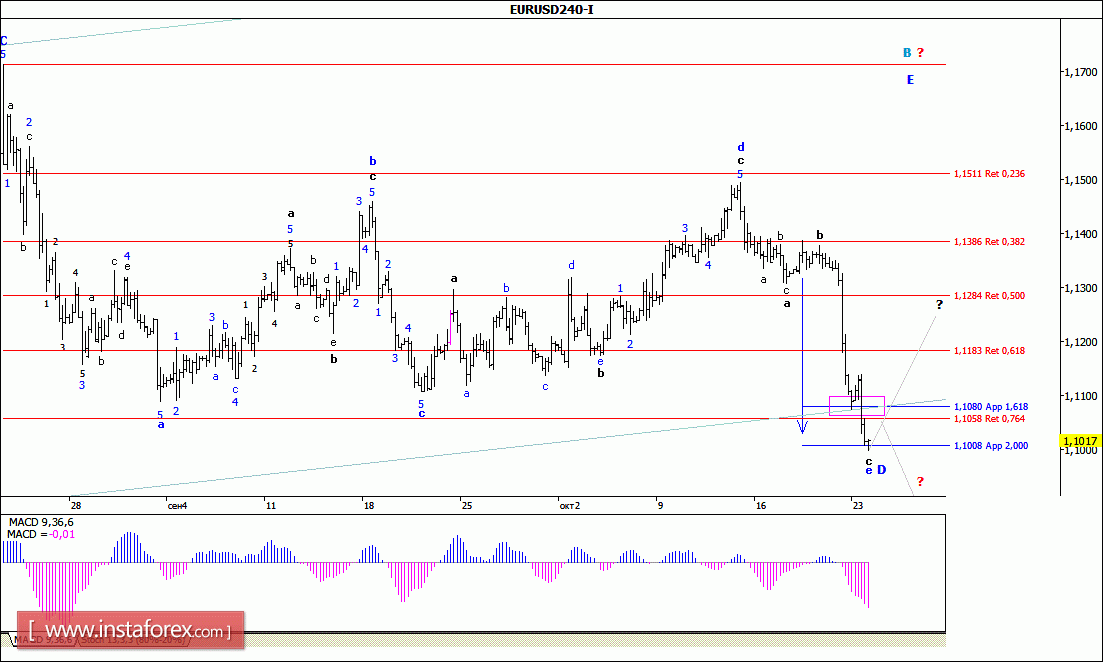Click the MACD 9,36,6 indicator heading

point(41,523)
